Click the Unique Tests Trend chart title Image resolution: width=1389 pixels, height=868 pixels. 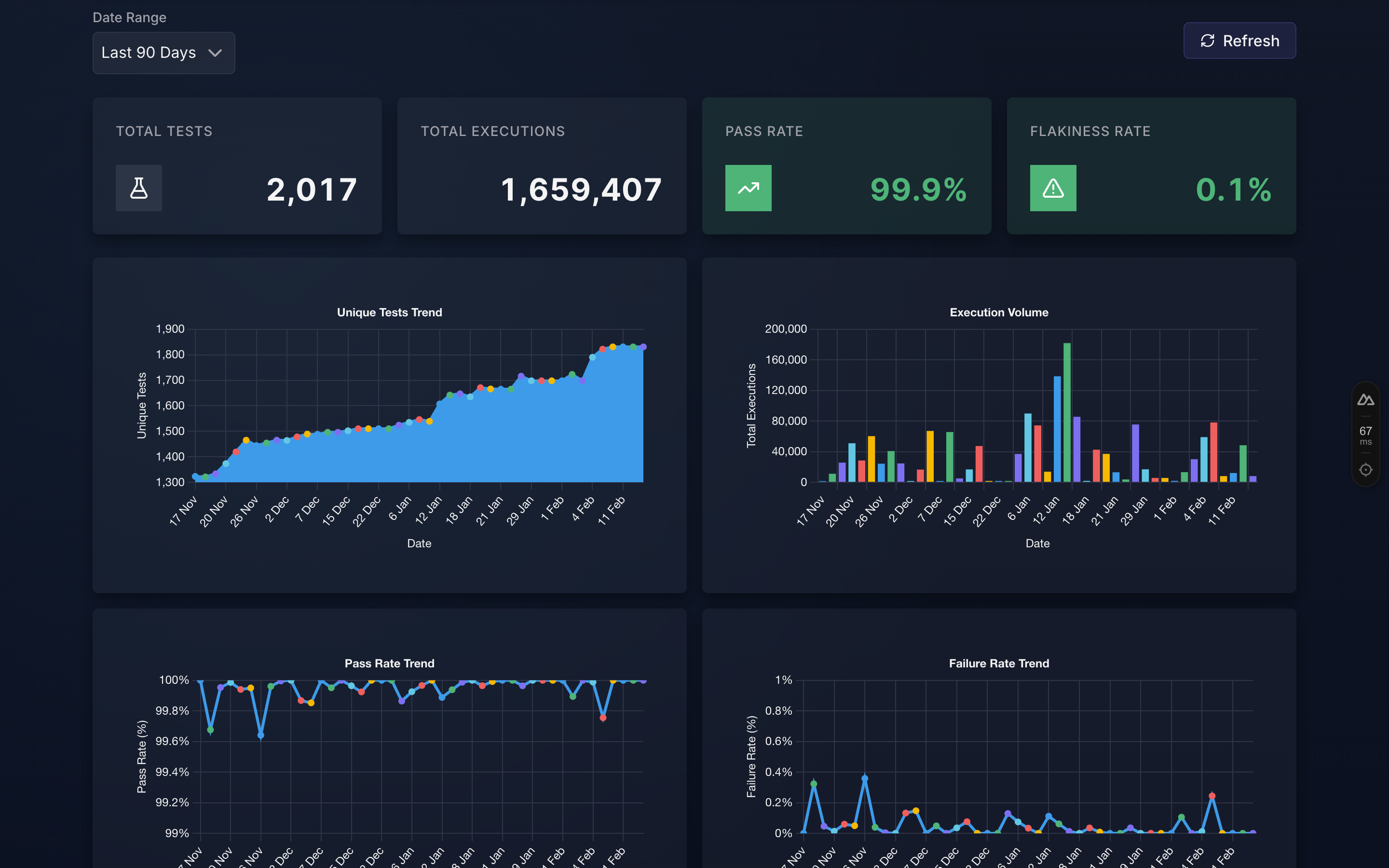tap(389, 312)
